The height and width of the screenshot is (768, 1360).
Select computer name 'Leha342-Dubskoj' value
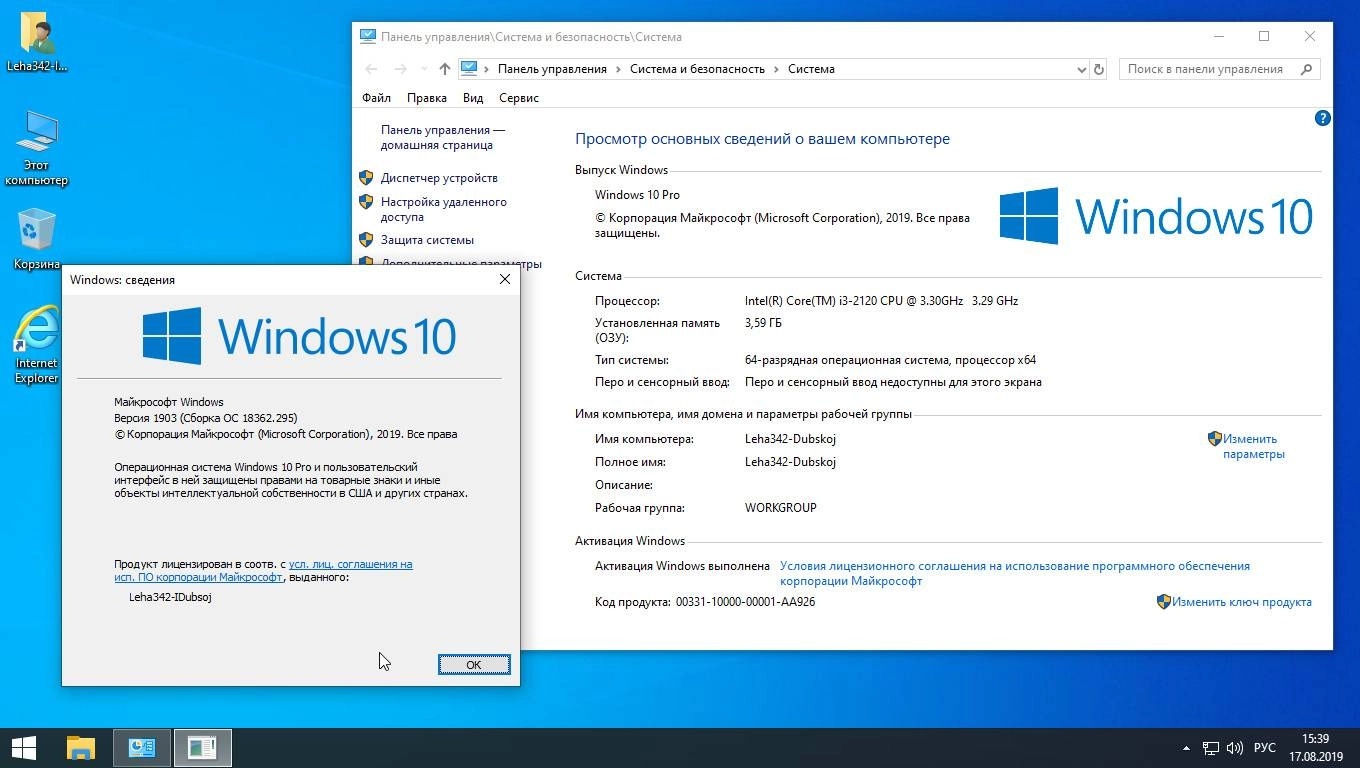pos(790,439)
